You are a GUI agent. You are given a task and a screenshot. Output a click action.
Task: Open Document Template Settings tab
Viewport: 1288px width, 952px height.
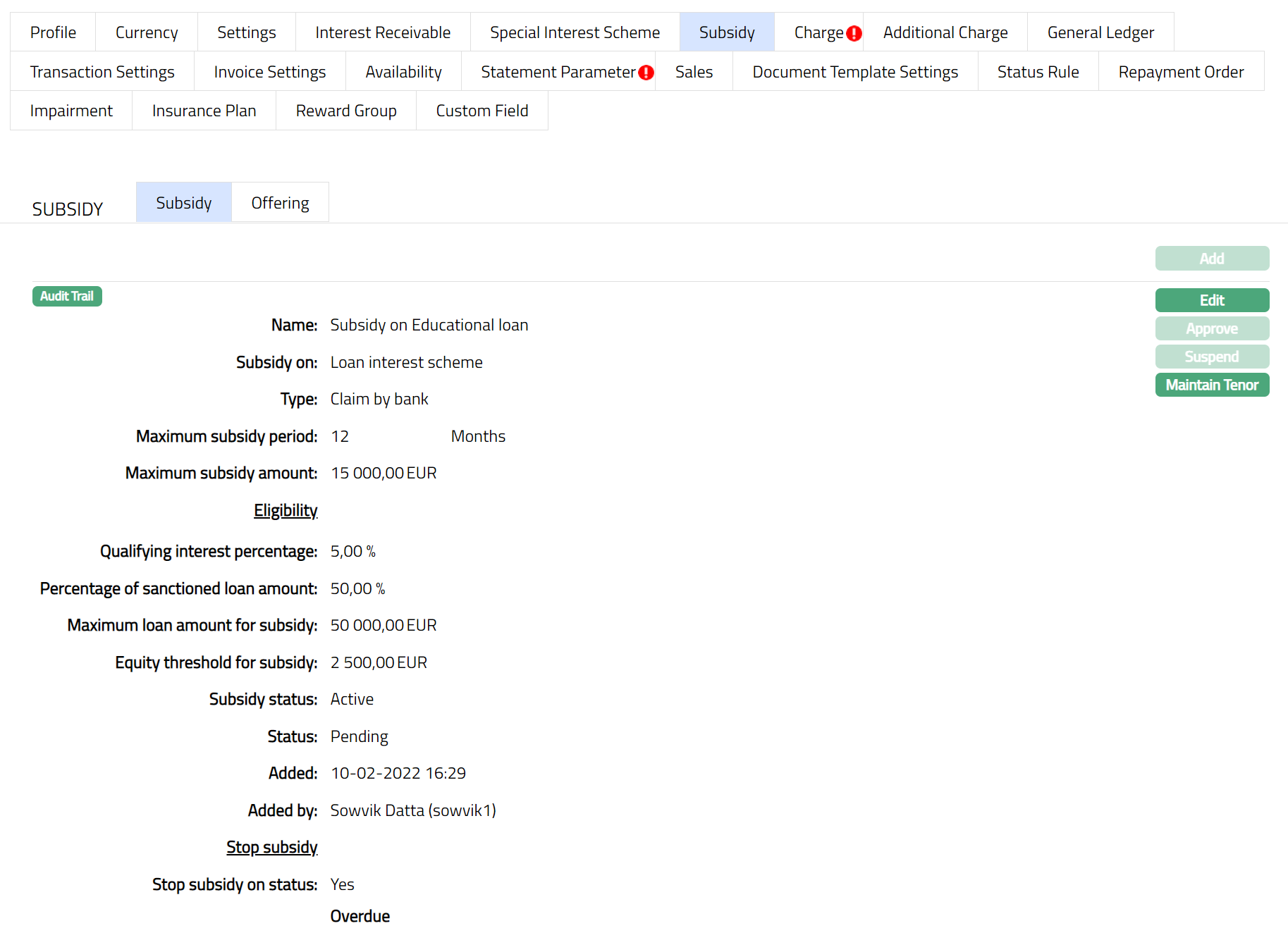tap(854, 72)
